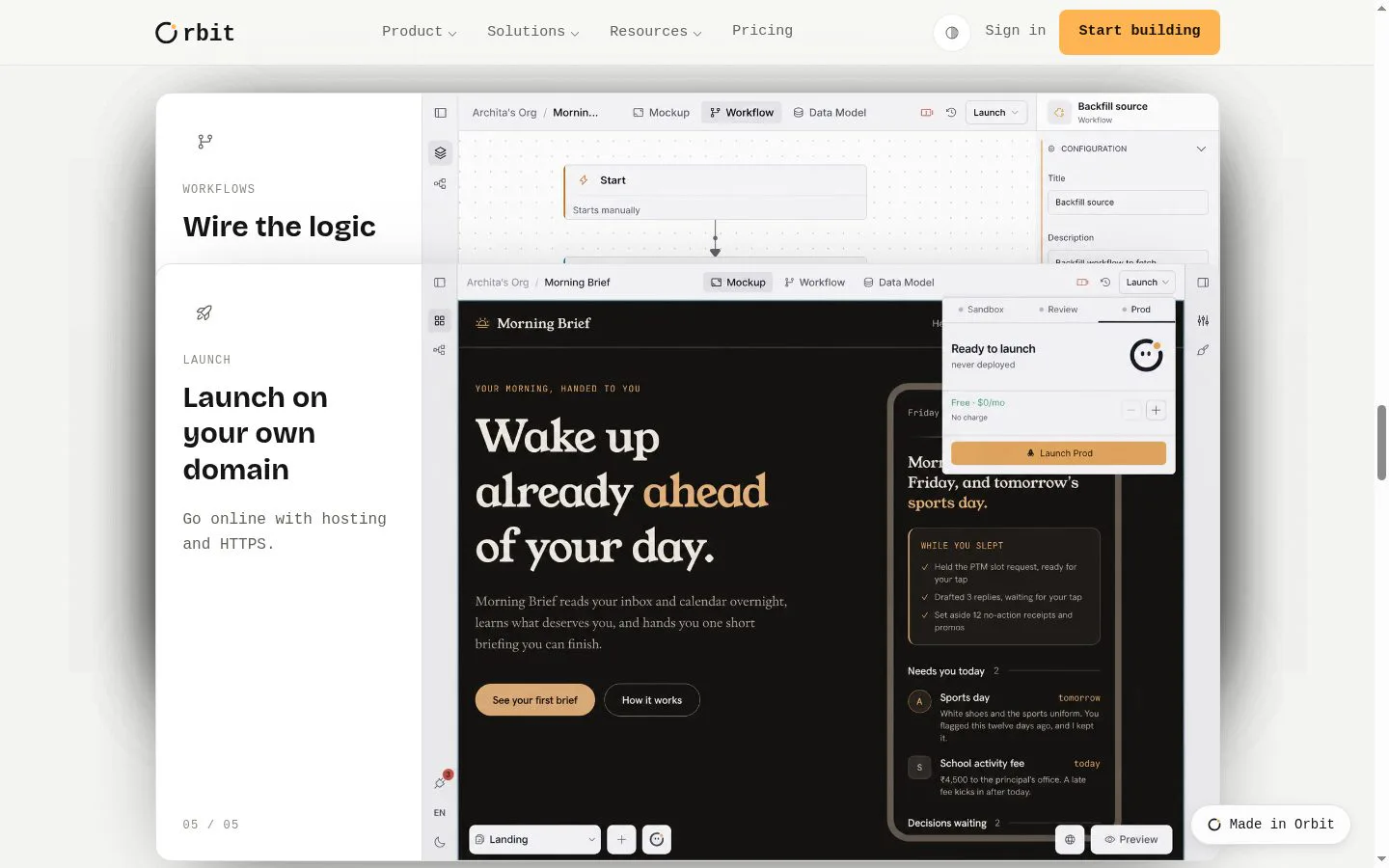Click the Start building button
Image resolution: width=1389 pixels, height=868 pixels.
point(1139,32)
